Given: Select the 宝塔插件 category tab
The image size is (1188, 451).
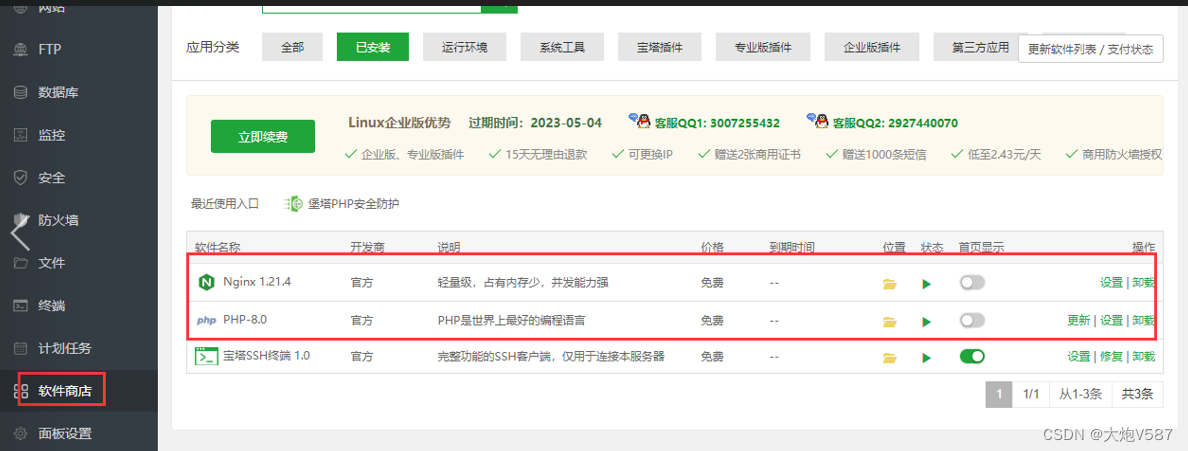Looking at the screenshot, I should pyautogui.click(x=659, y=47).
